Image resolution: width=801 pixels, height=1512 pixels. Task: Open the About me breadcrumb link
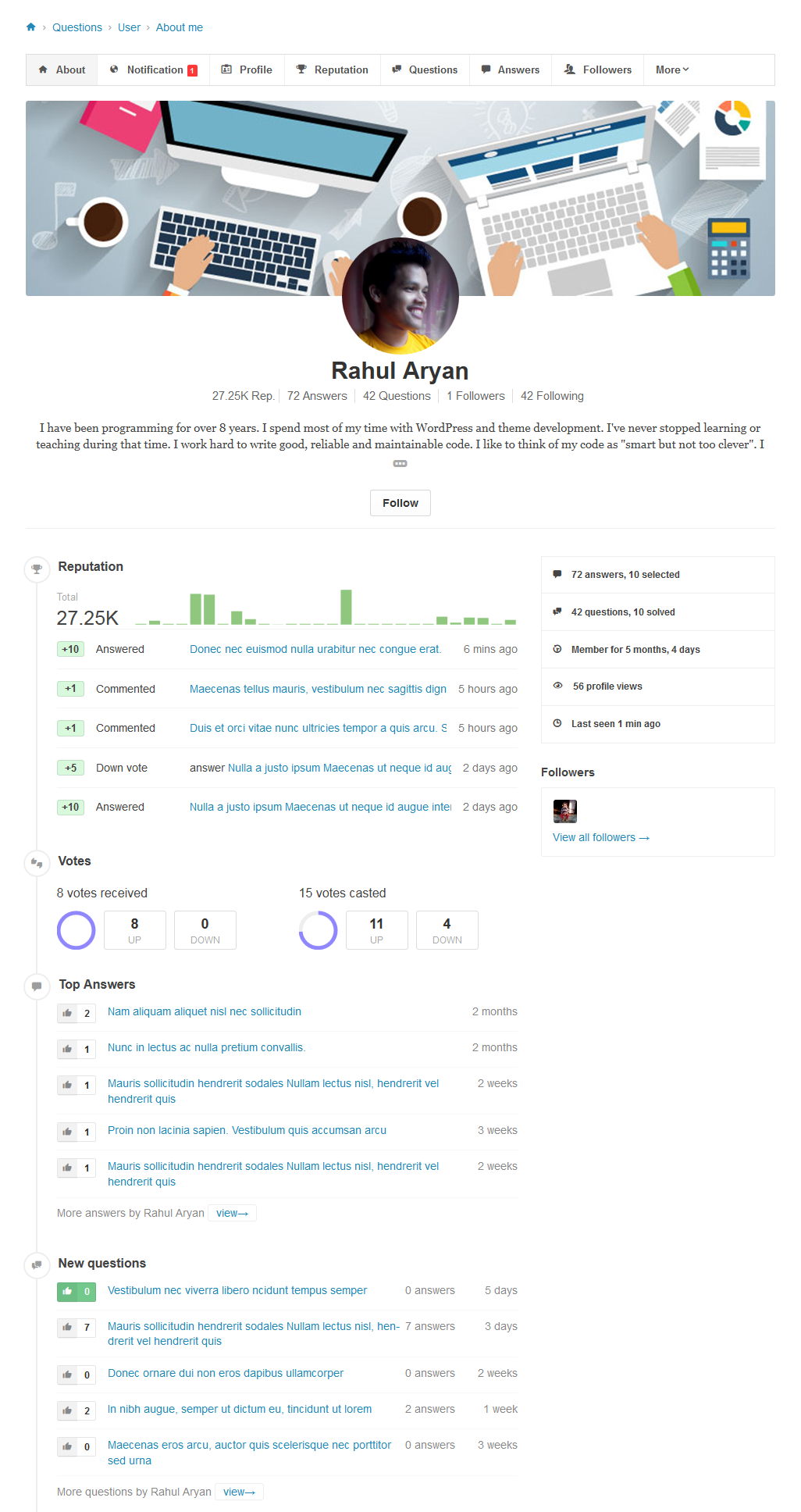click(x=180, y=27)
